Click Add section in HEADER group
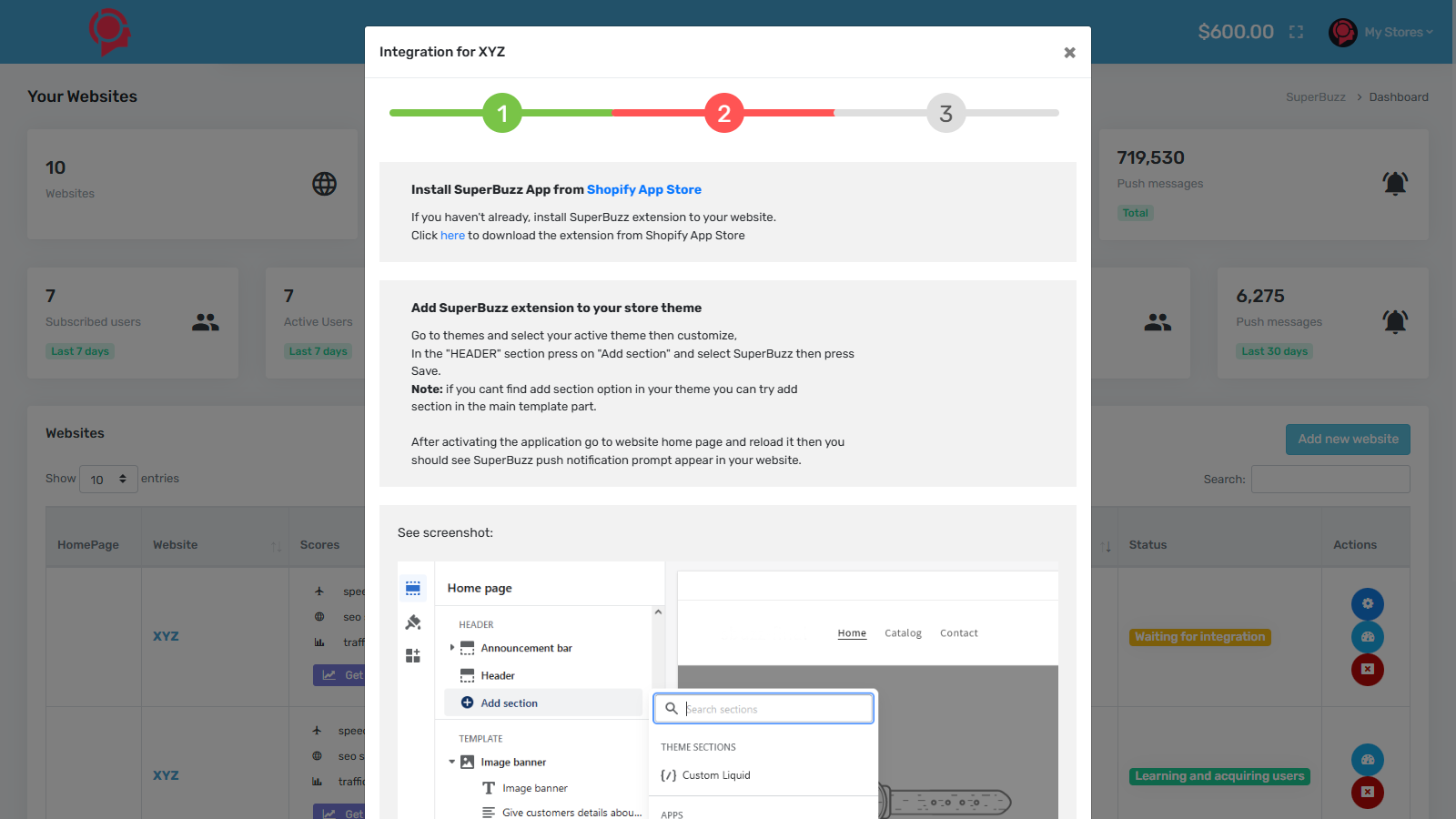This screenshot has height=819, width=1456. 542,703
